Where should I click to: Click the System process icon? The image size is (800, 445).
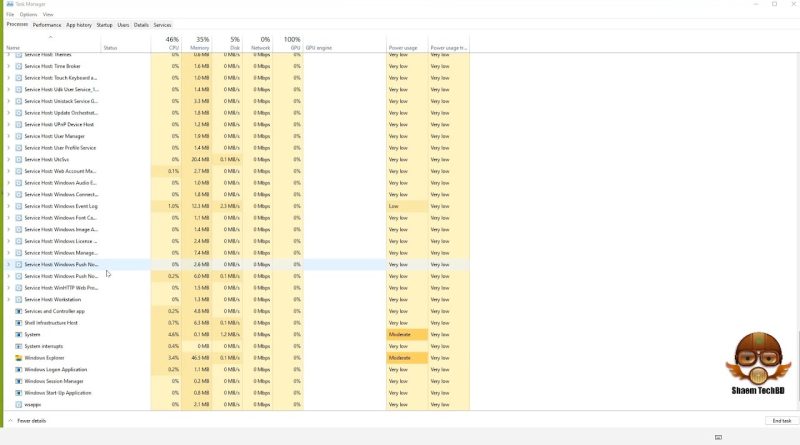click(x=19, y=335)
